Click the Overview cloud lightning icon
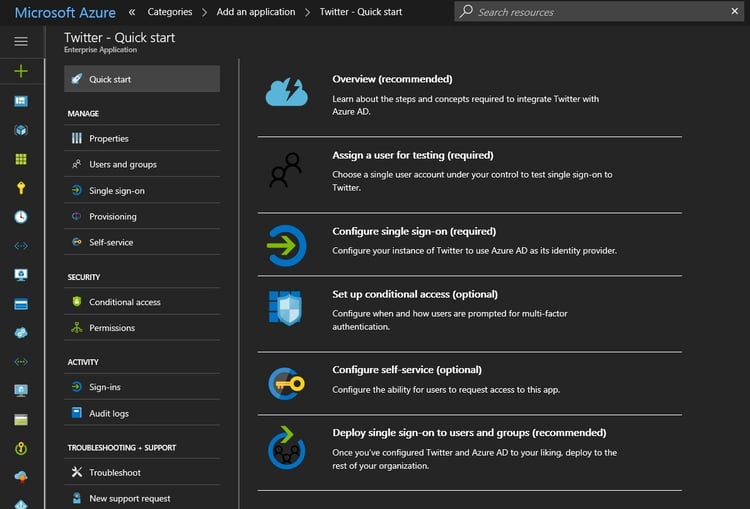 286,93
